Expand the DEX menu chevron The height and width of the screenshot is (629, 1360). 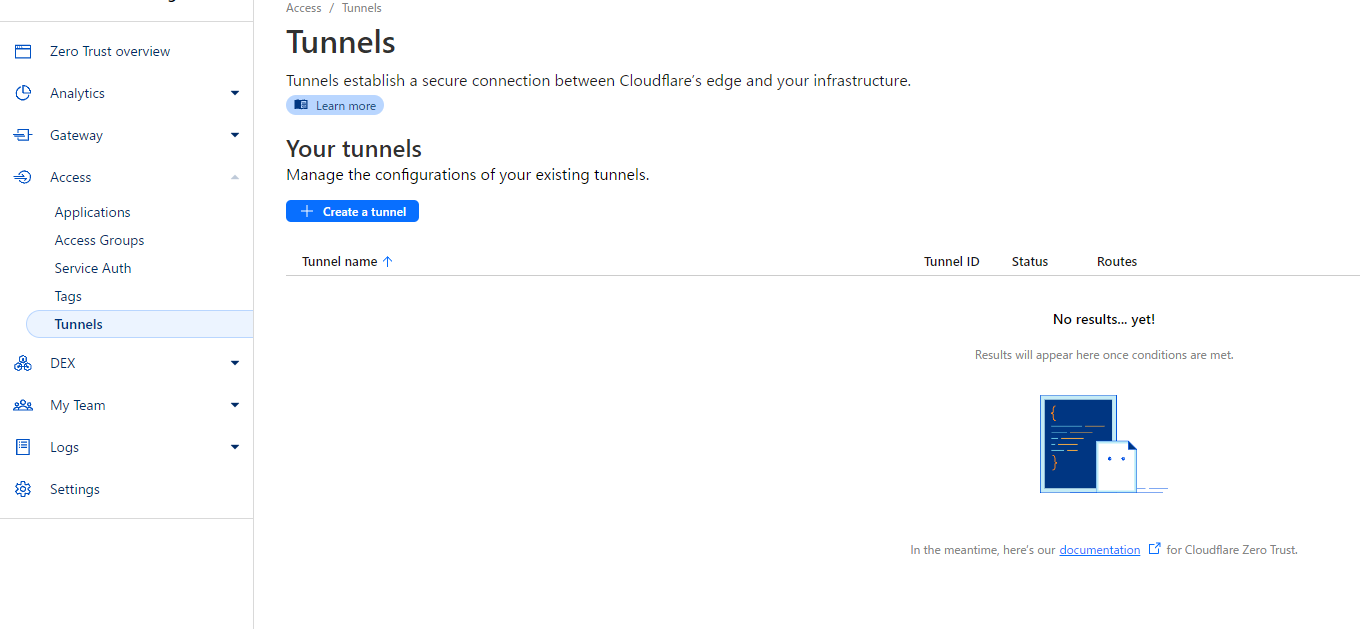(x=235, y=363)
